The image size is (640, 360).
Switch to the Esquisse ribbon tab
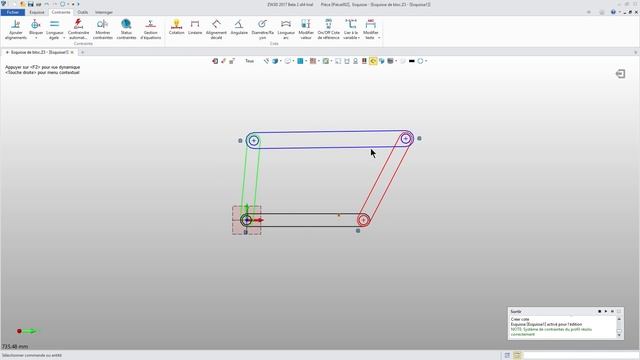coord(37,12)
